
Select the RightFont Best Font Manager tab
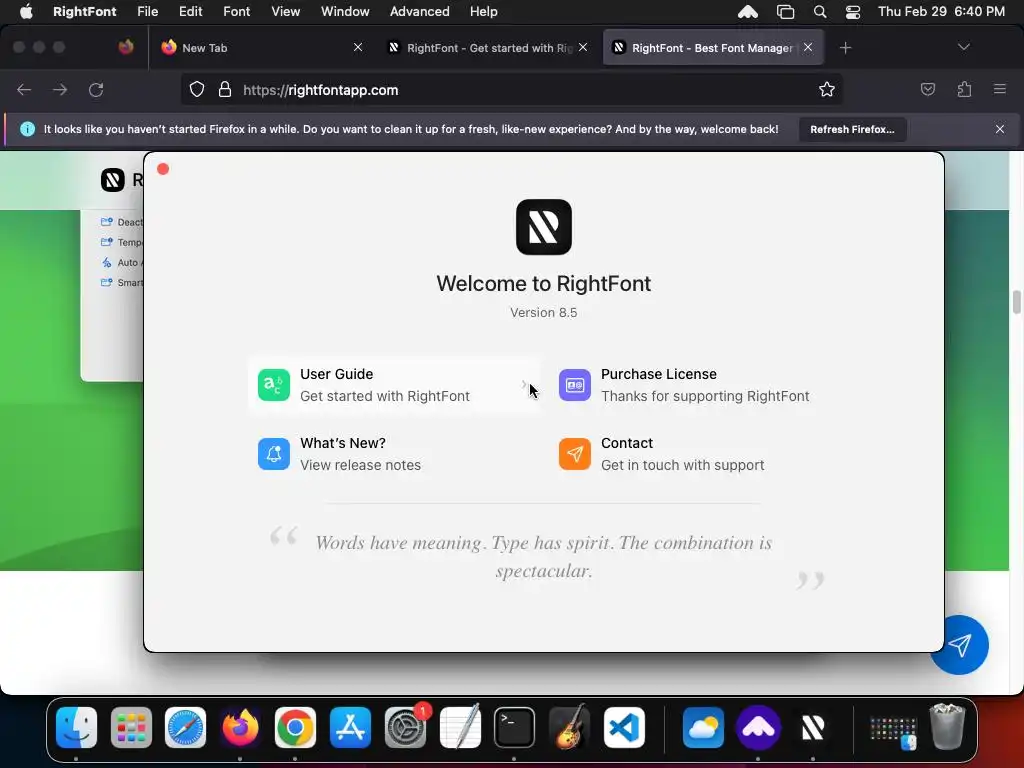[713, 48]
